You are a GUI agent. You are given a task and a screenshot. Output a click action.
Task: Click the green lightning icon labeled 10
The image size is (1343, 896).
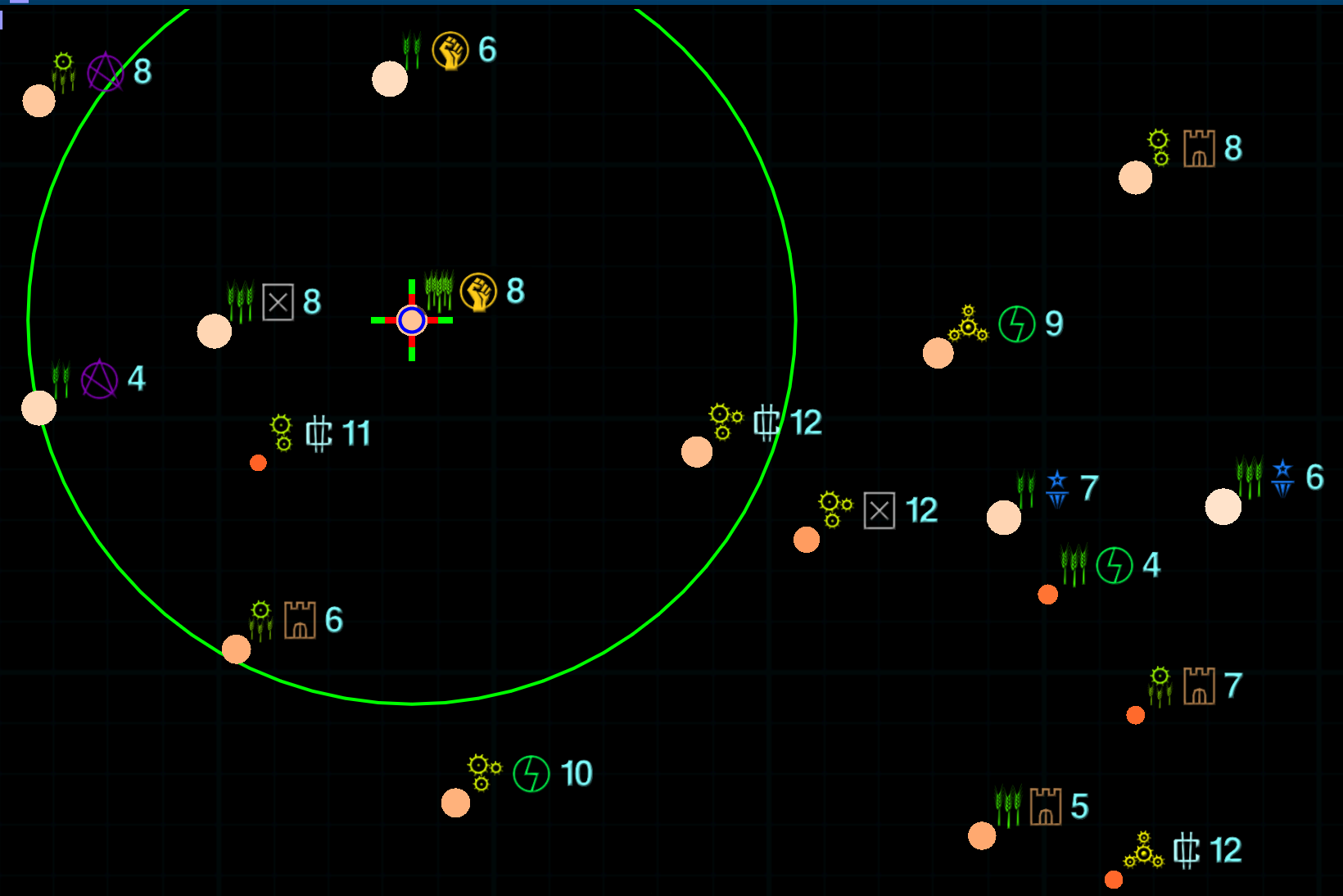coord(531,774)
